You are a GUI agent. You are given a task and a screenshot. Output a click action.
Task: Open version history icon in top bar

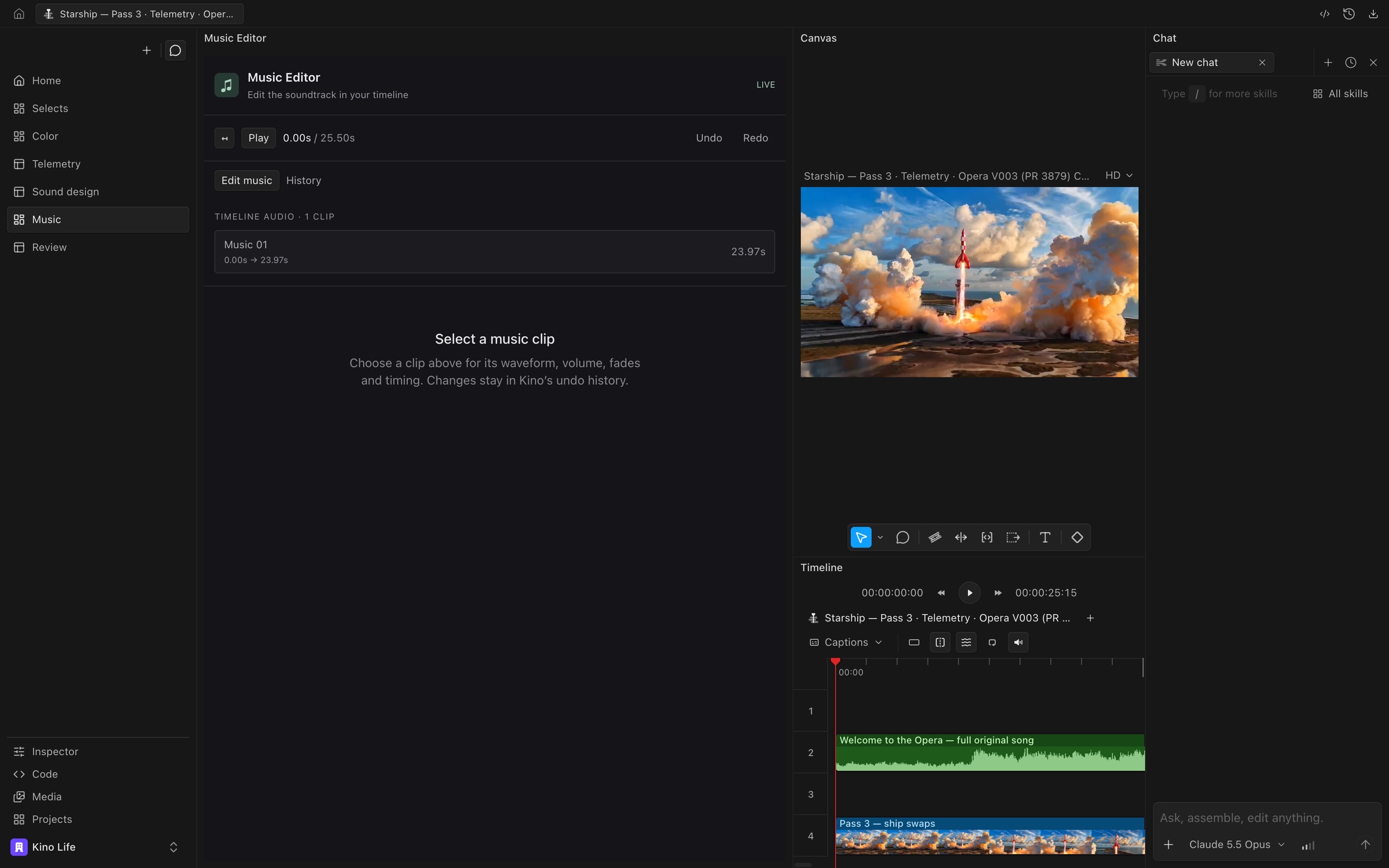pos(1348,14)
